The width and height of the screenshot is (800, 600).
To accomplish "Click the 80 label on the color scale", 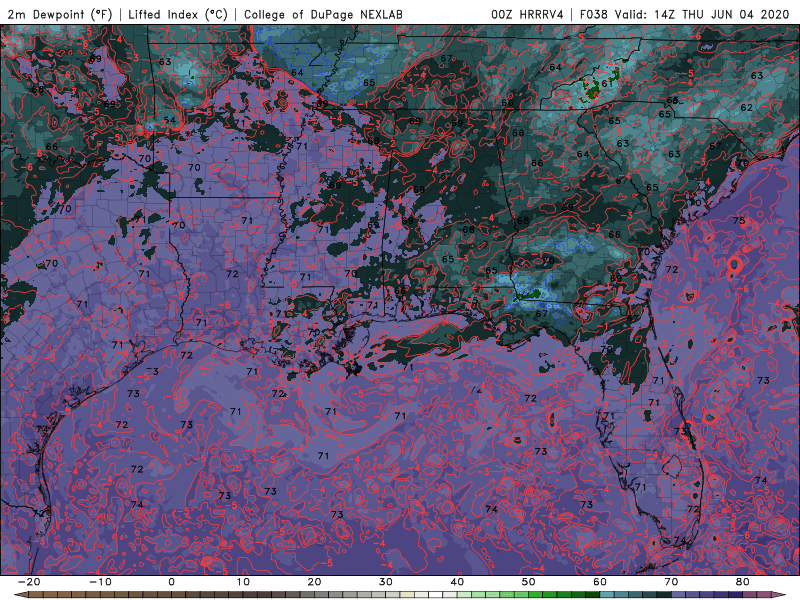I will (743, 582).
